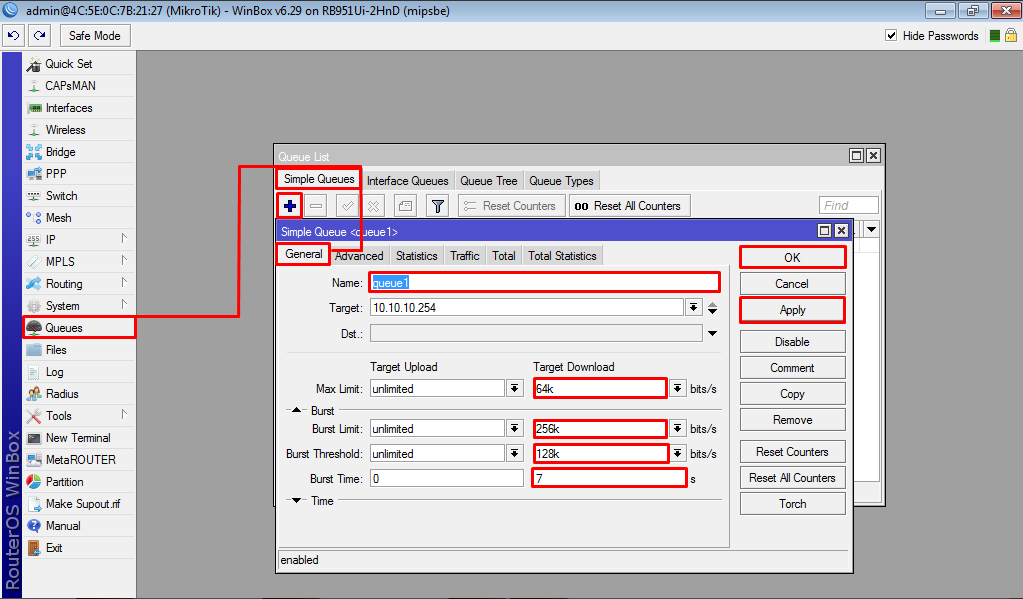Open the Advanced tab
Image resolution: width=1023 pixels, height=599 pixels.
359,256
